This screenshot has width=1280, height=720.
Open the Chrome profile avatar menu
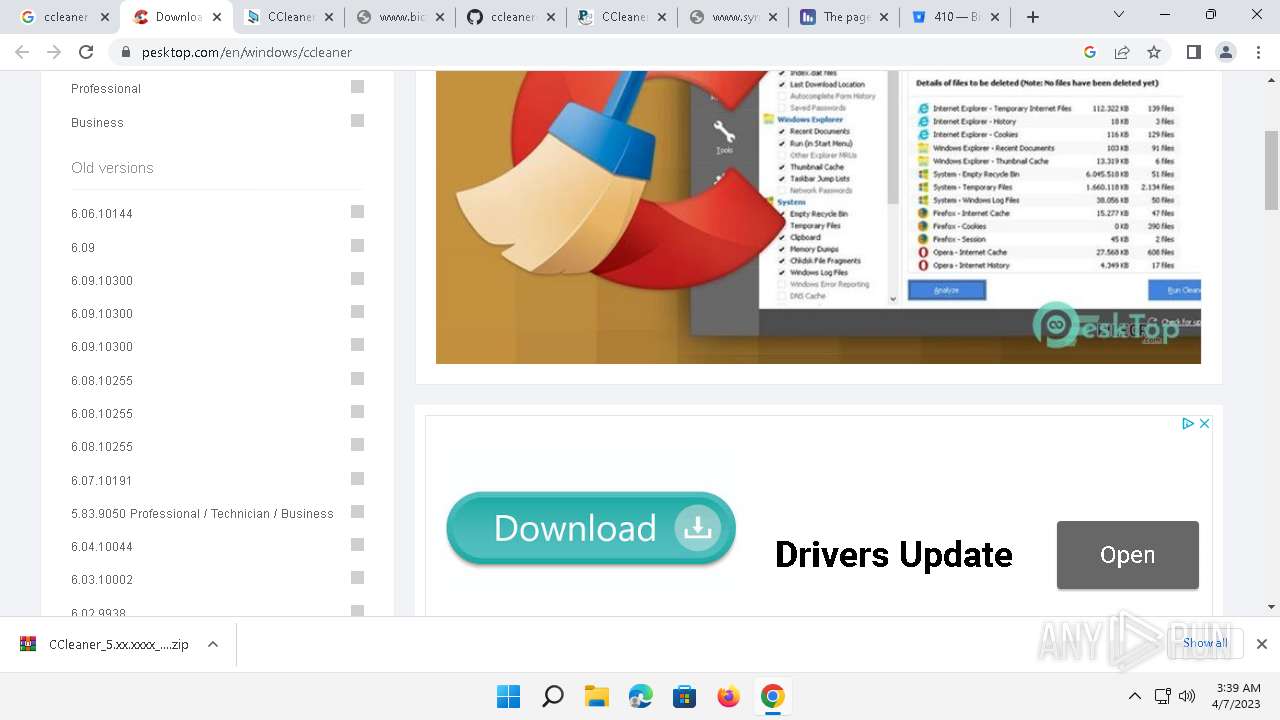point(1225,52)
